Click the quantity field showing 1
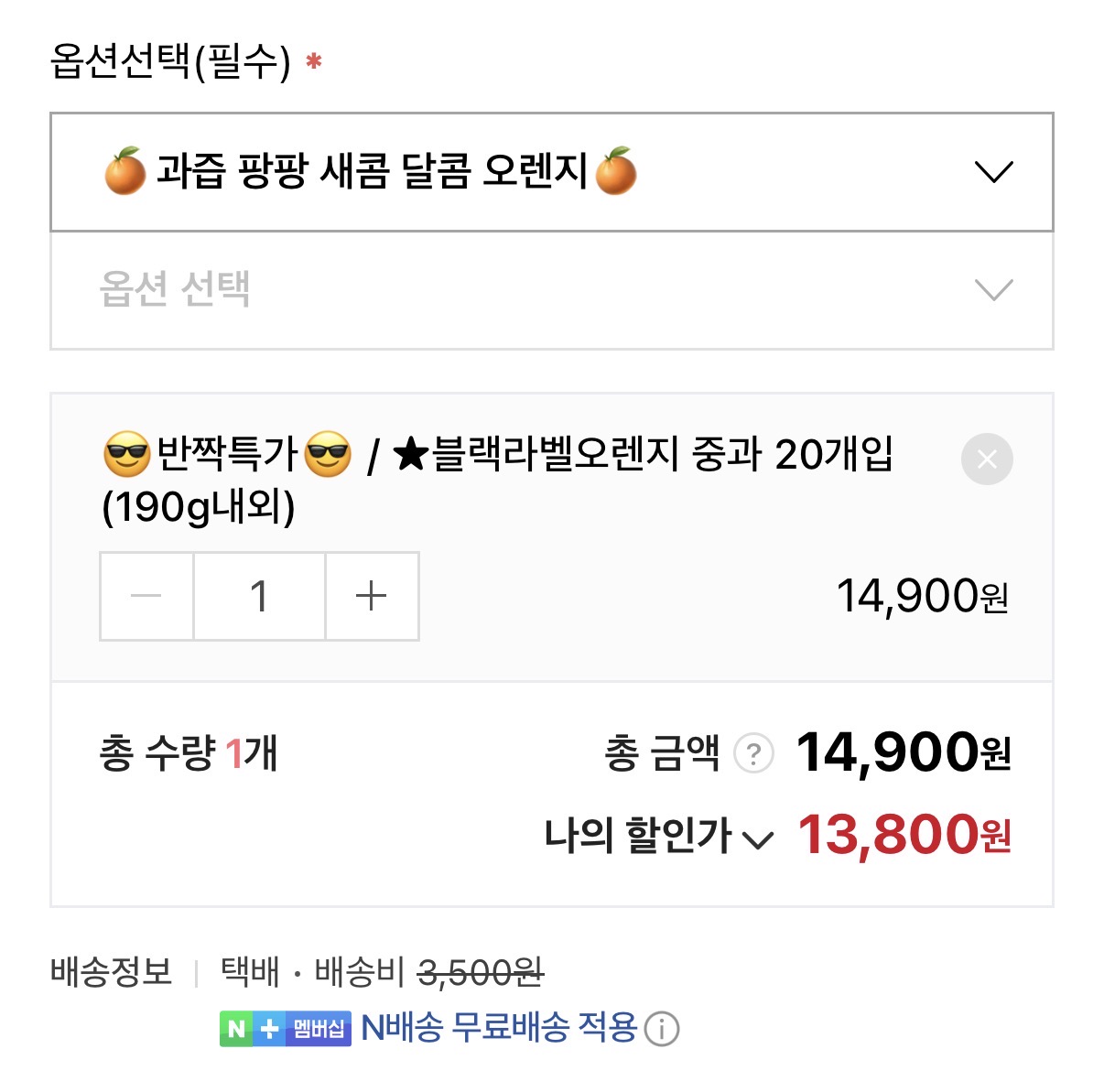1104x1092 pixels. tap(259, 597)
